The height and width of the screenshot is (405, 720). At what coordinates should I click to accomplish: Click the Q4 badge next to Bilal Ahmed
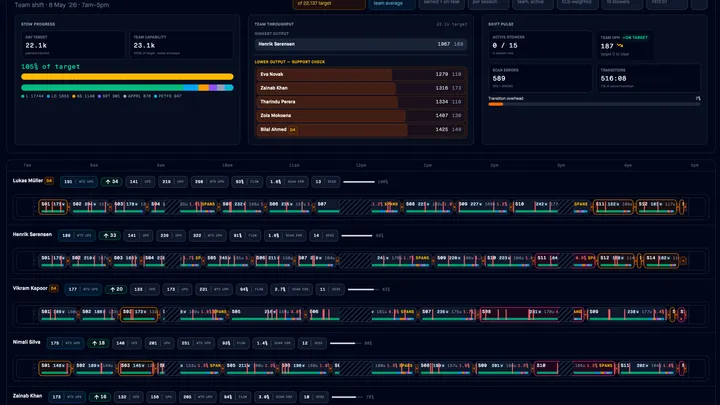tap(292, 129)
